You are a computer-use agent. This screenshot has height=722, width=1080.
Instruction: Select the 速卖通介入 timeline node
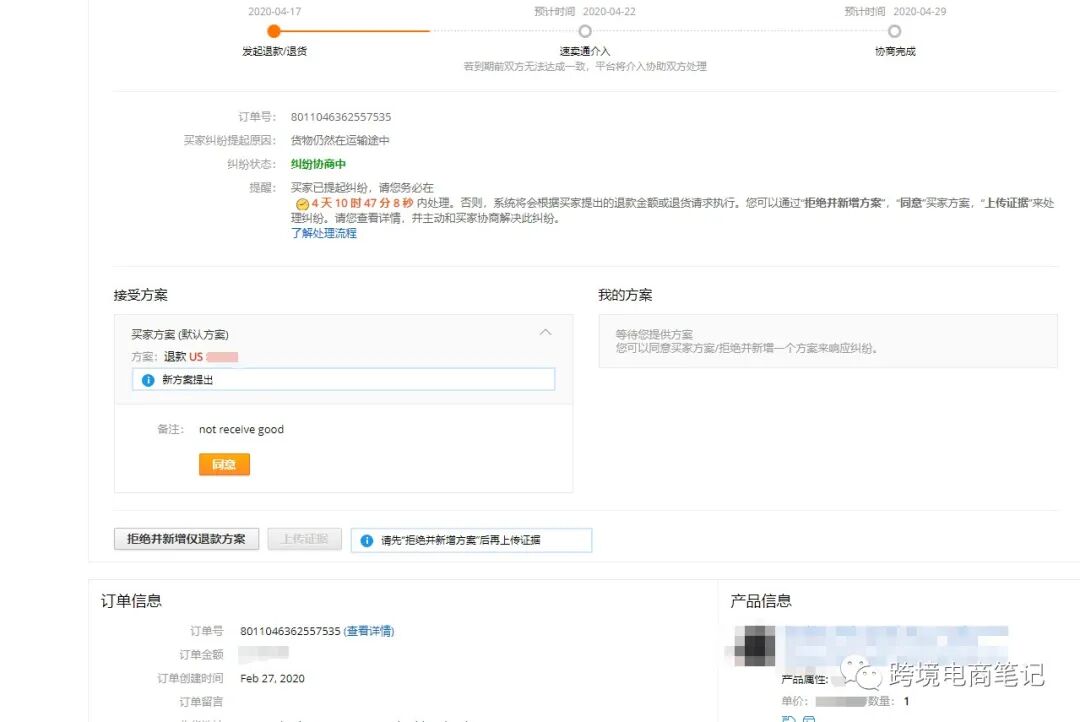[x=585, y=31]
